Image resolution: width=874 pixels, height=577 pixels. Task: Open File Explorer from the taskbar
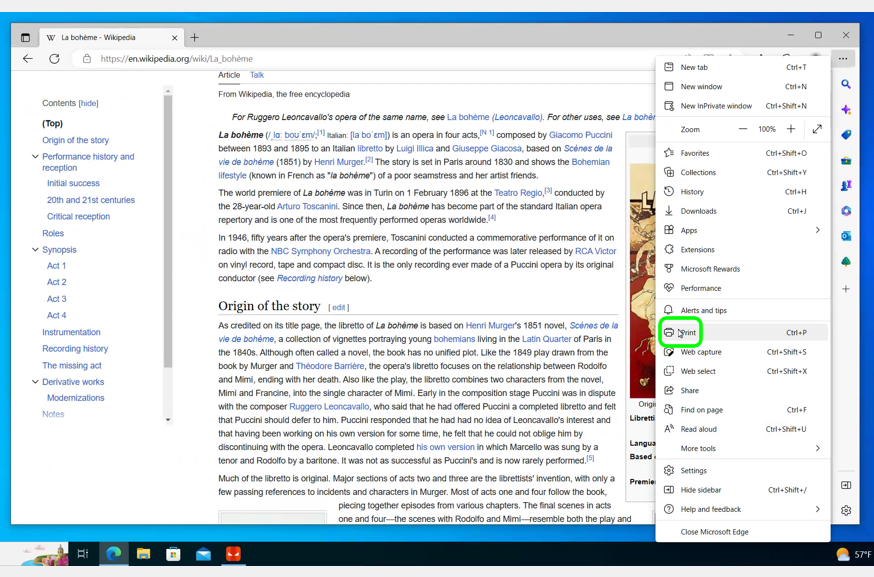tap(143, 554)
